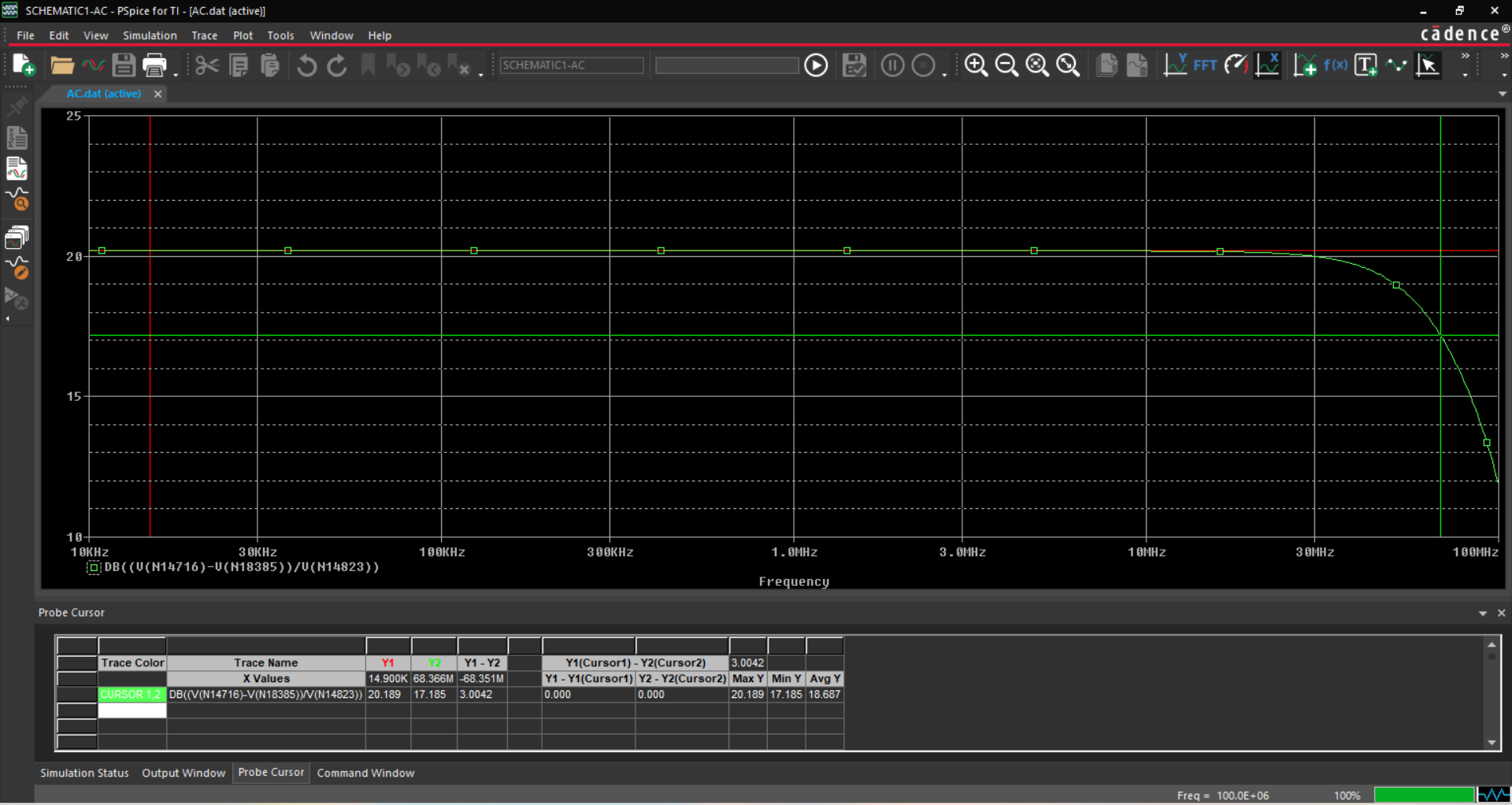Pause the running simulation

point(892,65)
